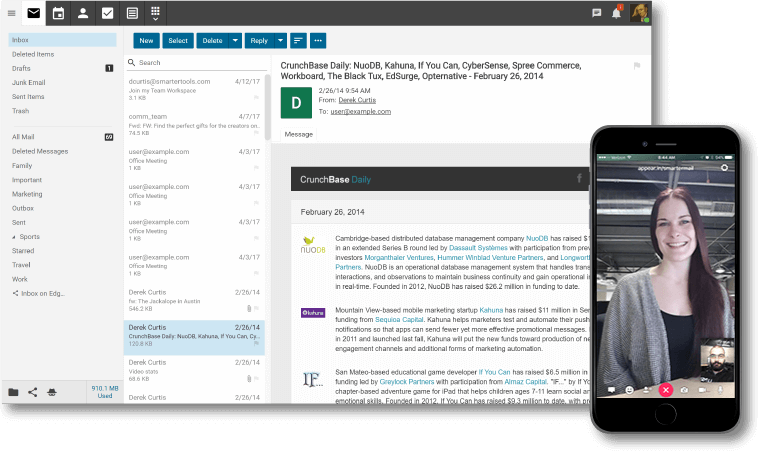Click the message Search field
The image size is (761, 451).
point(197,63)
